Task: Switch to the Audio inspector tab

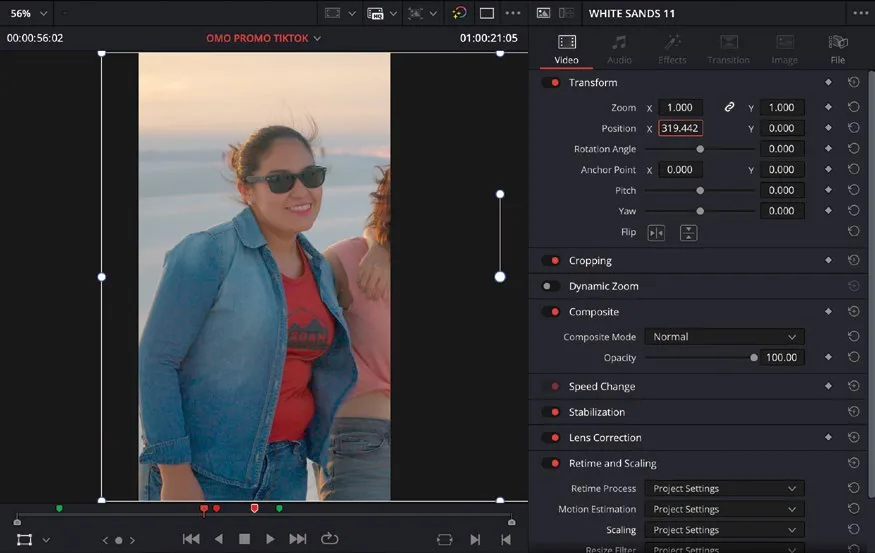Action: coord(619,49)
